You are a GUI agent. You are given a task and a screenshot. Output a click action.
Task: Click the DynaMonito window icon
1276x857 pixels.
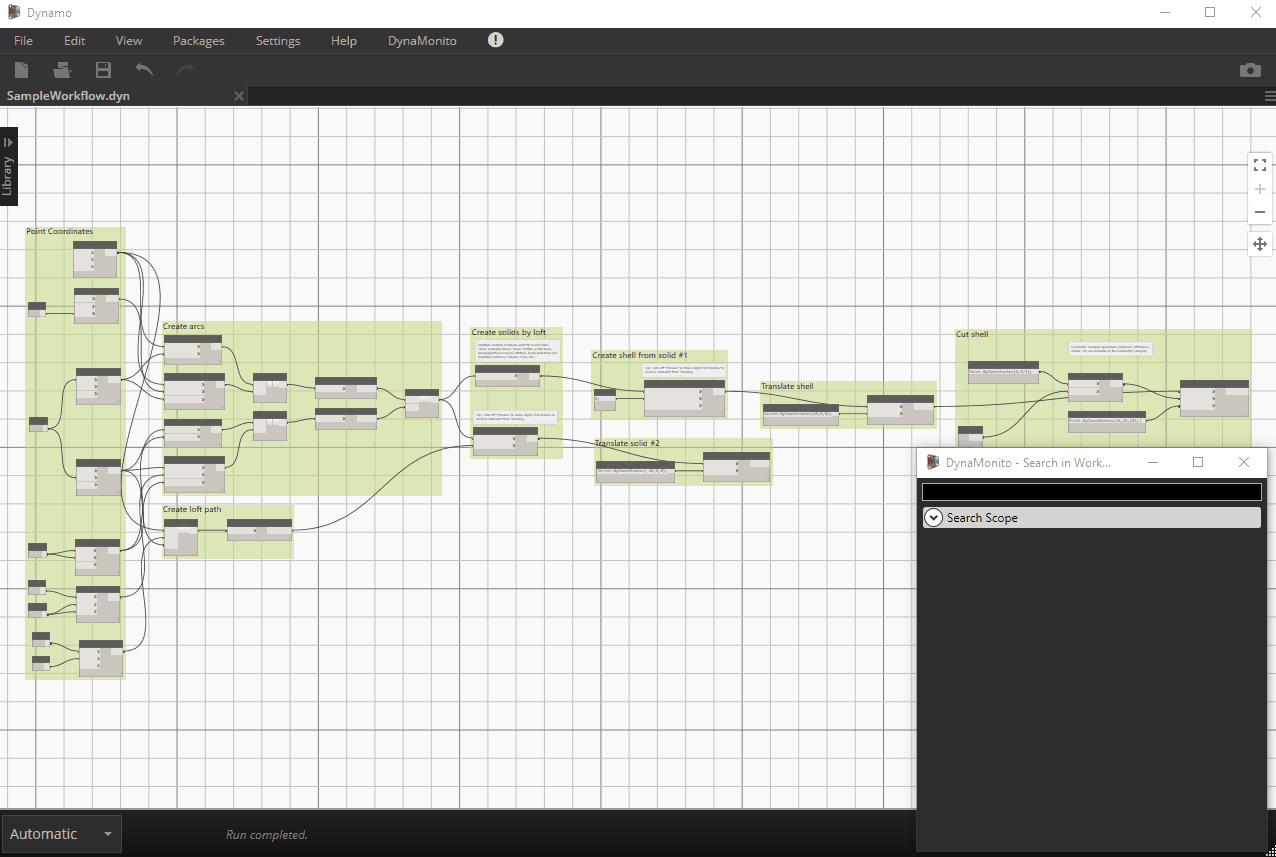[933, 462]
